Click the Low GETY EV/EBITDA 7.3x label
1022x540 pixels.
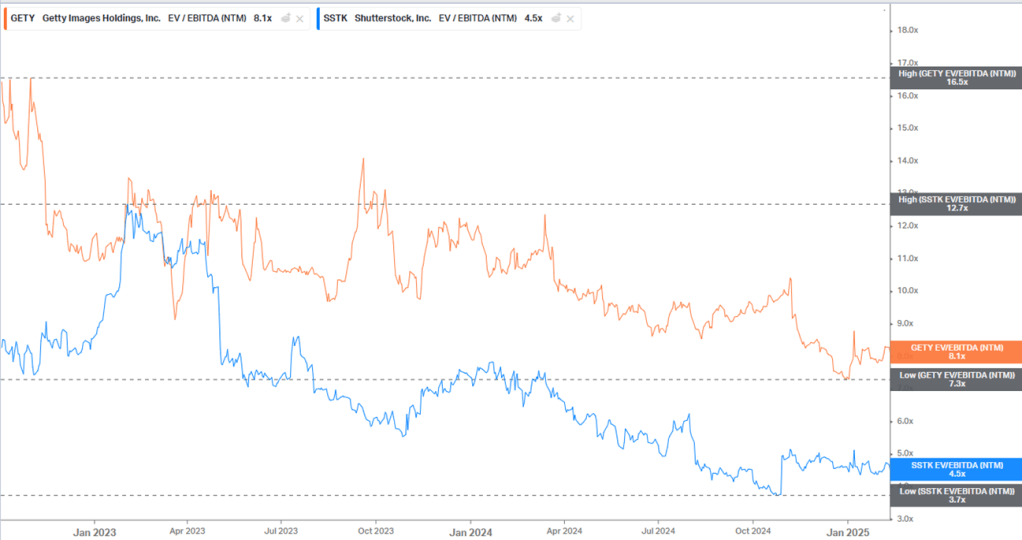955,379
